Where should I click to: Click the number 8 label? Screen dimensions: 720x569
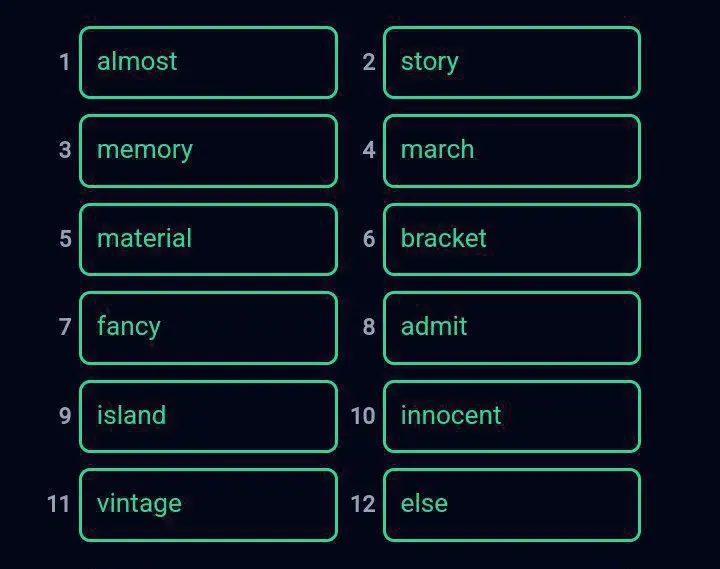(369, 327)
